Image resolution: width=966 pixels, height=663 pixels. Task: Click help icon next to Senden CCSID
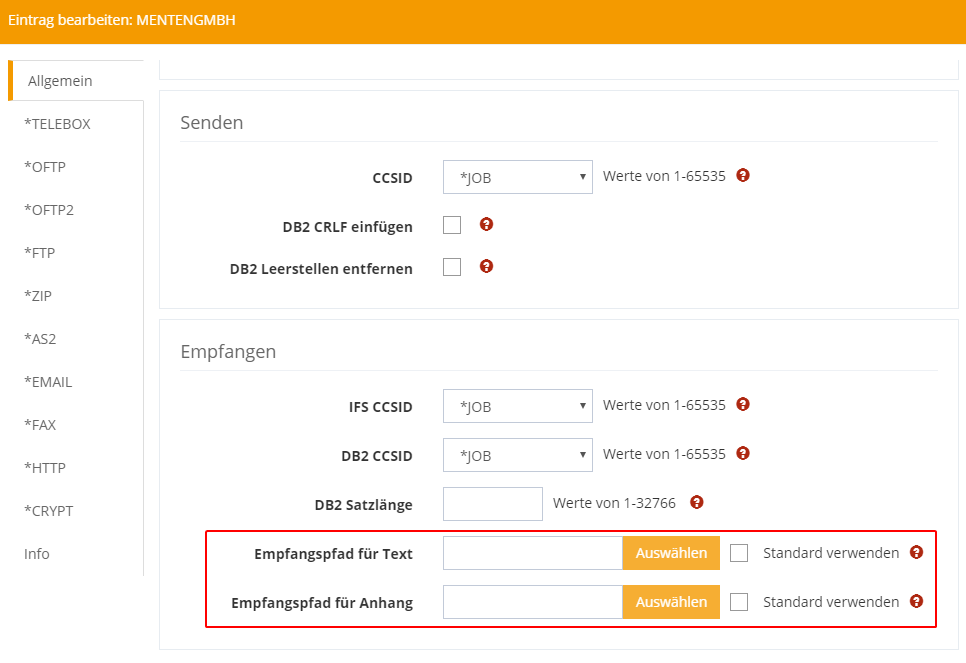[743, 175]
